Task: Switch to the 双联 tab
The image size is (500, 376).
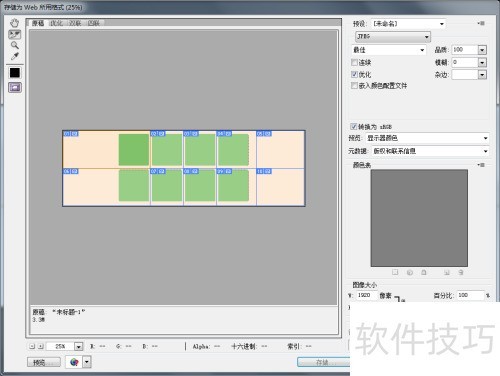Action: [75, 23]
